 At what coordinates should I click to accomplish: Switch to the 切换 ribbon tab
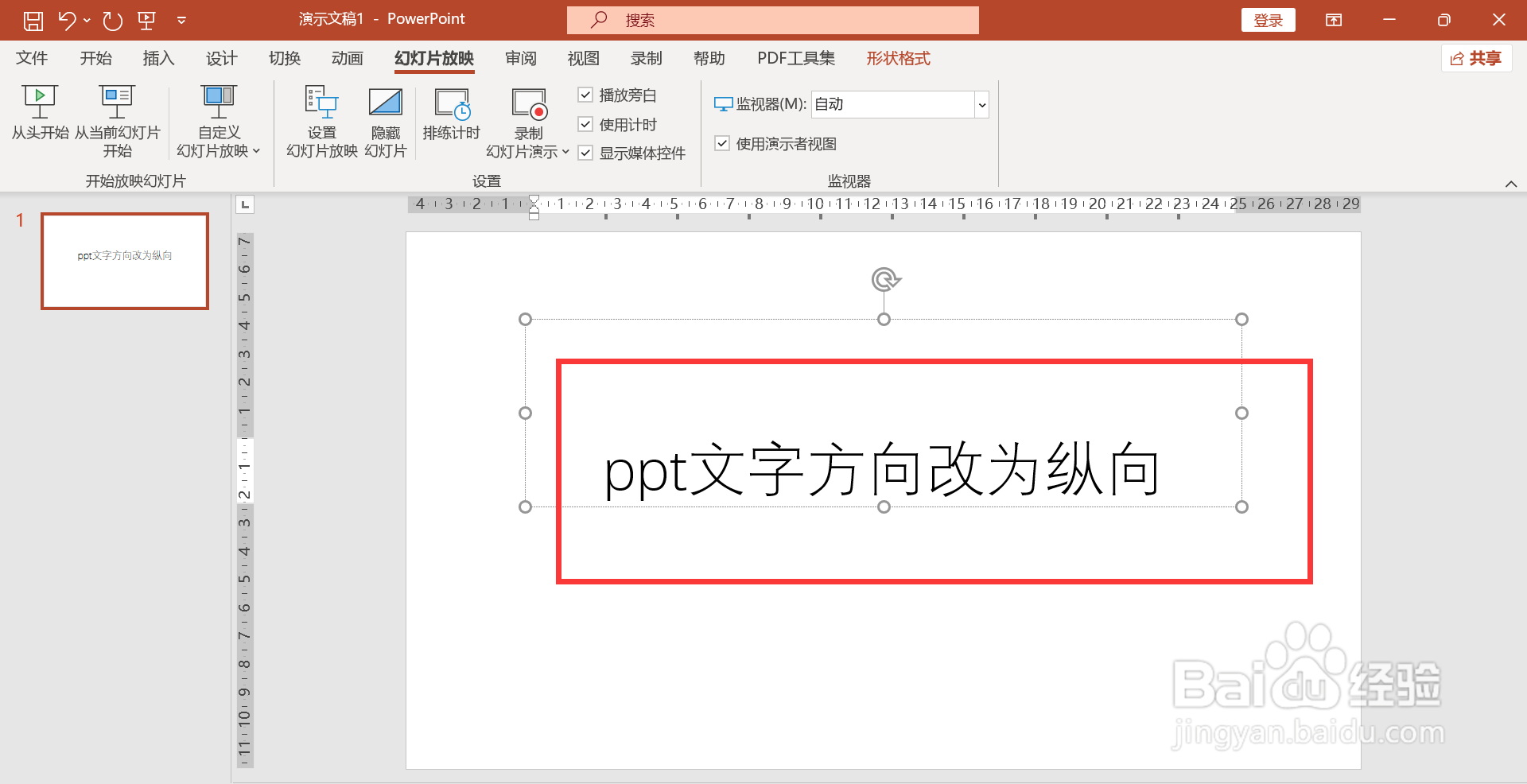click(x=285, y=58)
